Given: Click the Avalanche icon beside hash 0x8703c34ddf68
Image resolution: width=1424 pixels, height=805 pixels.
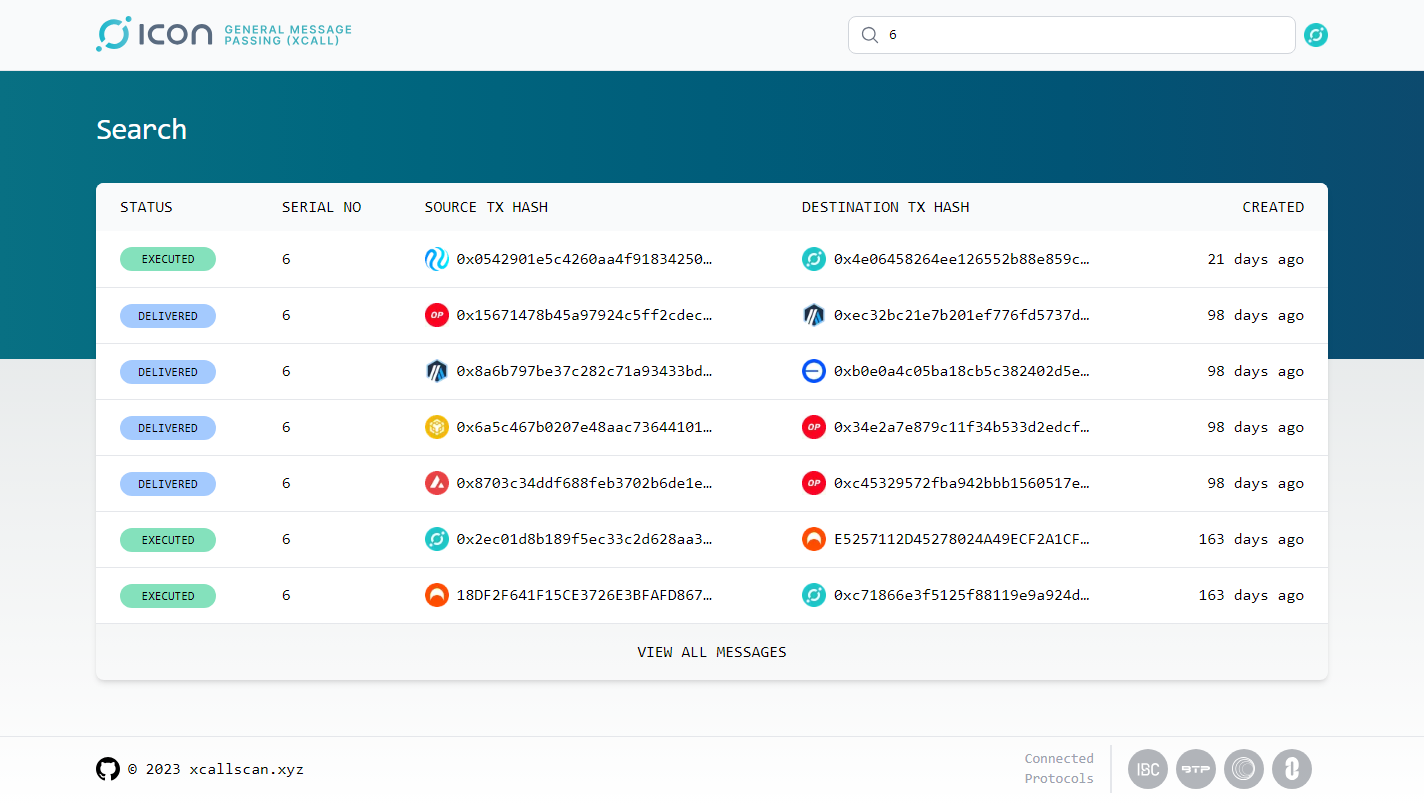Looking at the screenshot, I should point(437,483).
